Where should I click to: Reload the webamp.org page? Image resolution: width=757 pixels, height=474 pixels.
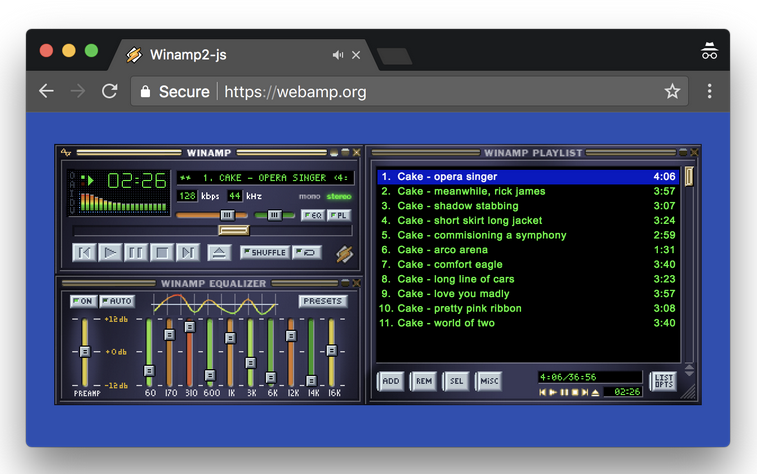[110, 91]
